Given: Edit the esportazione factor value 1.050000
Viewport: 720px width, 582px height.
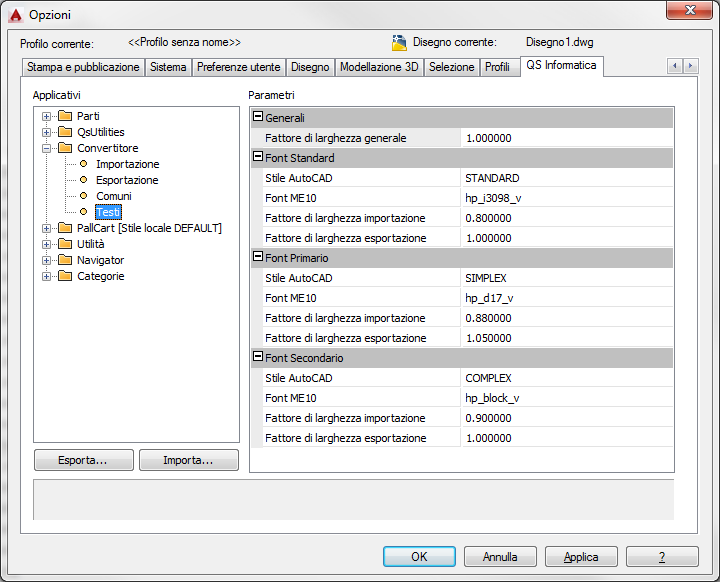Looking at the screenshot, I should 568,338.
